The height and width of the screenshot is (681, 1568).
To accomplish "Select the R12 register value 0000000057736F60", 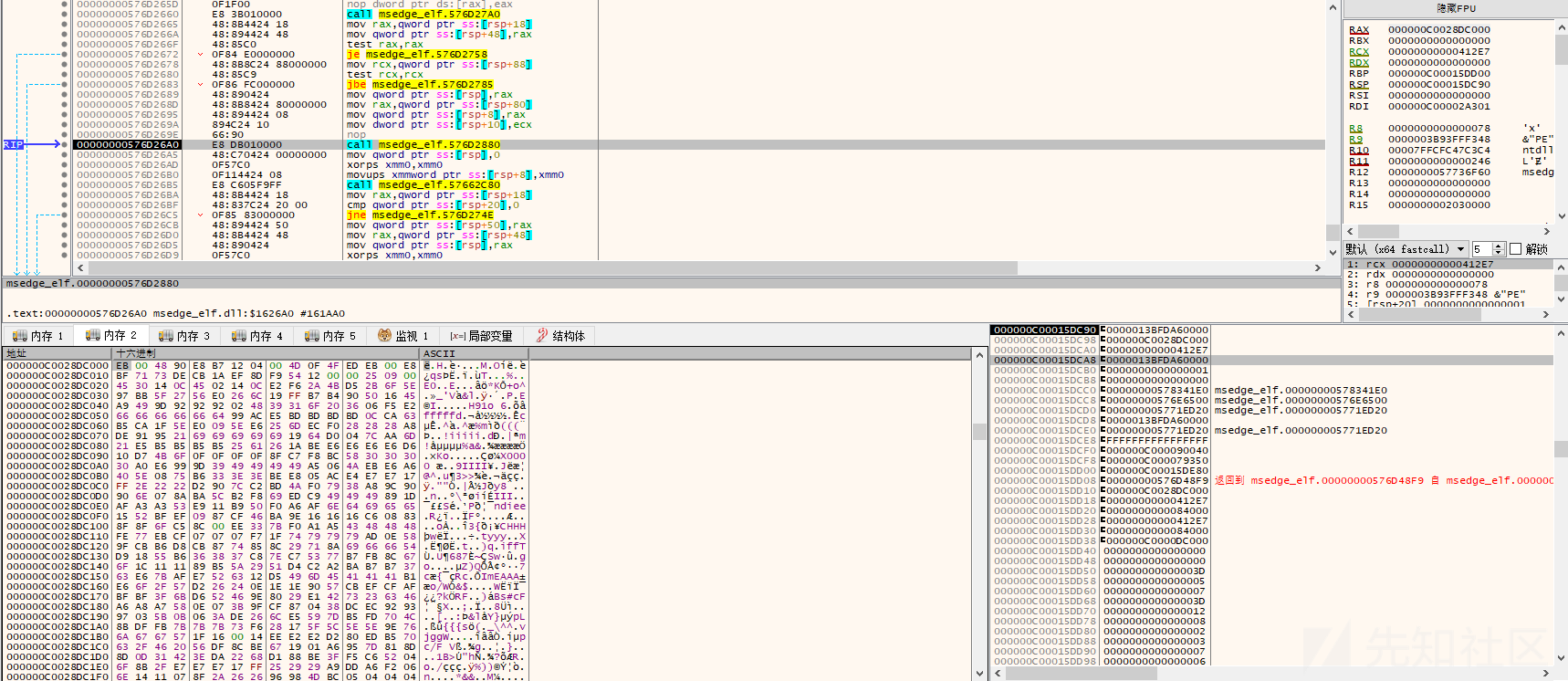I will point(1439,172).
